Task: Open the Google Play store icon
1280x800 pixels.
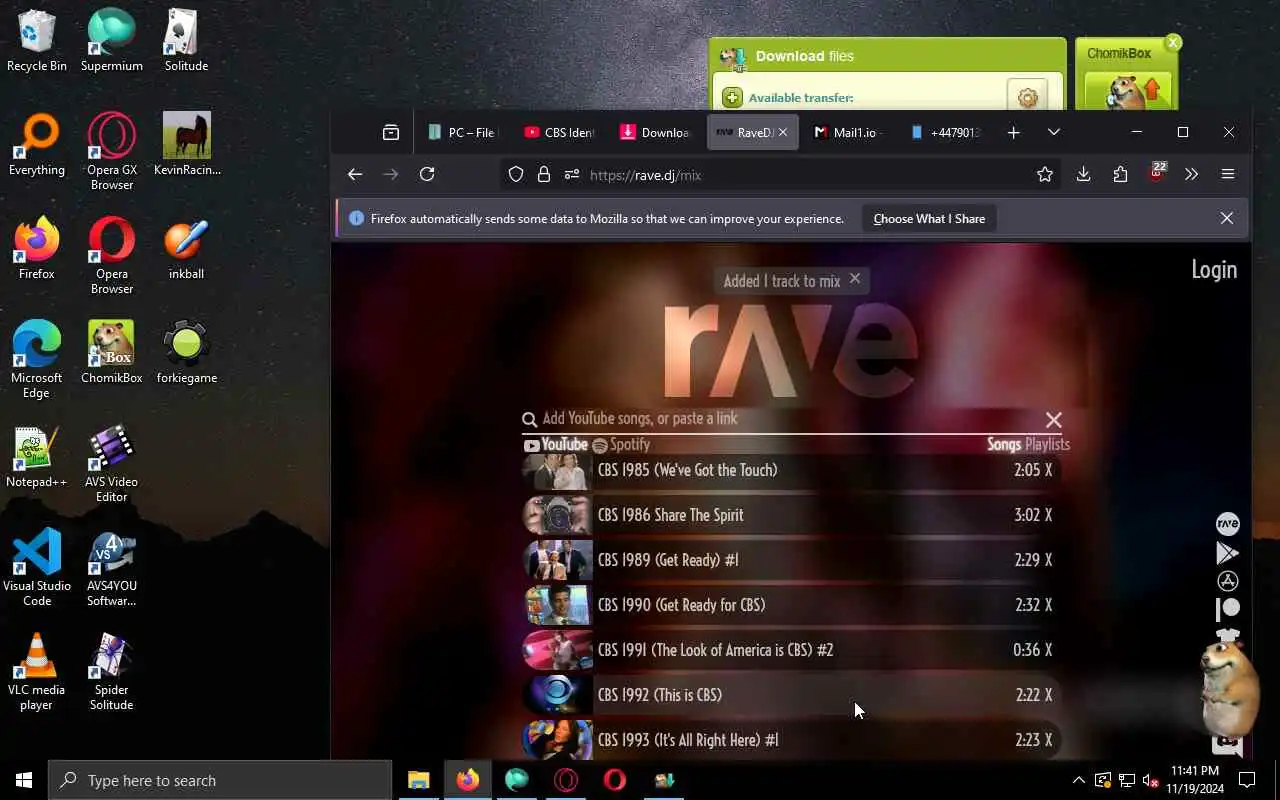Action: click(1227, 552)
